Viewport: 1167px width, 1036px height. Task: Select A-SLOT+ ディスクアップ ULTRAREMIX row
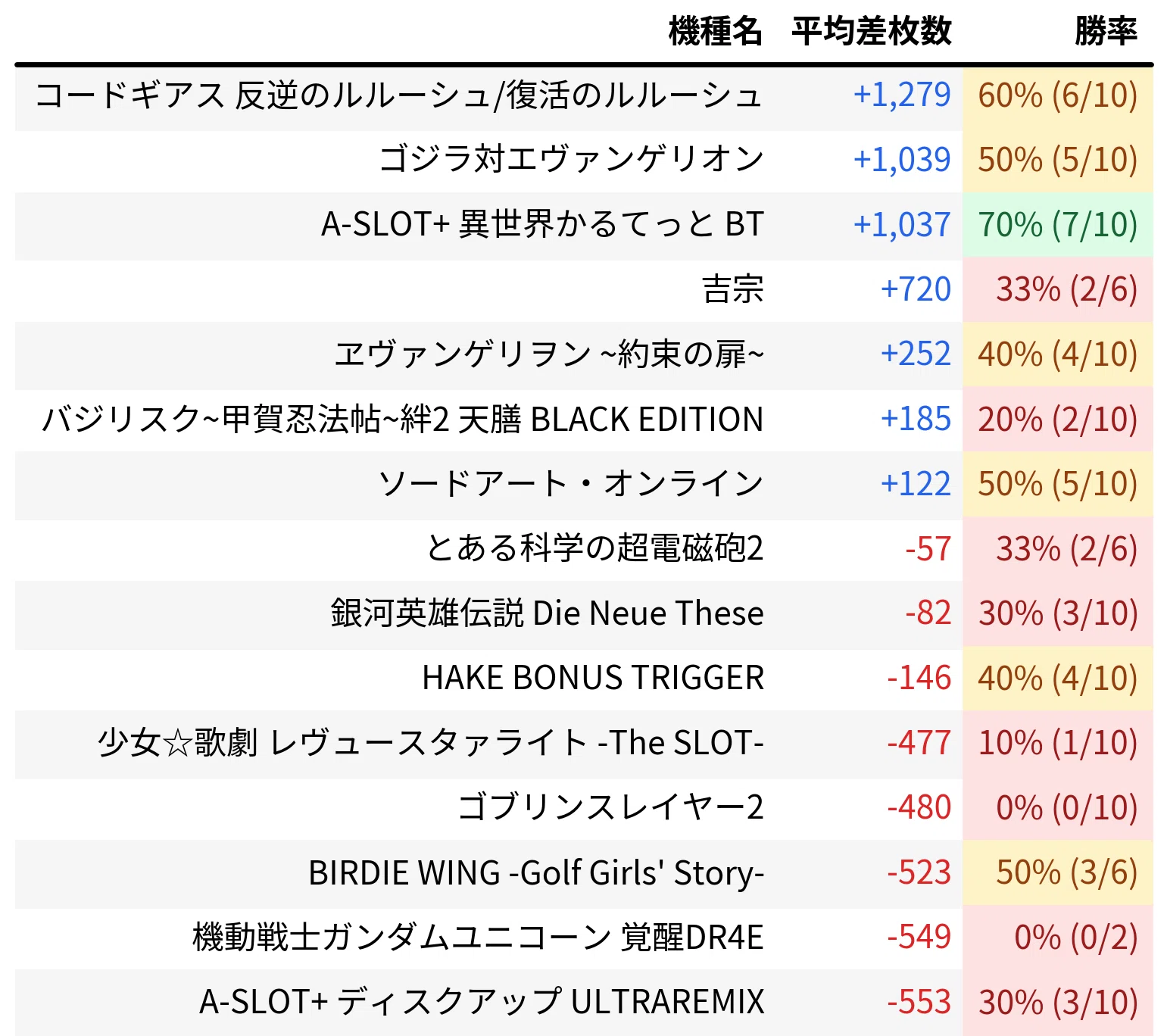pos(584,1003)
